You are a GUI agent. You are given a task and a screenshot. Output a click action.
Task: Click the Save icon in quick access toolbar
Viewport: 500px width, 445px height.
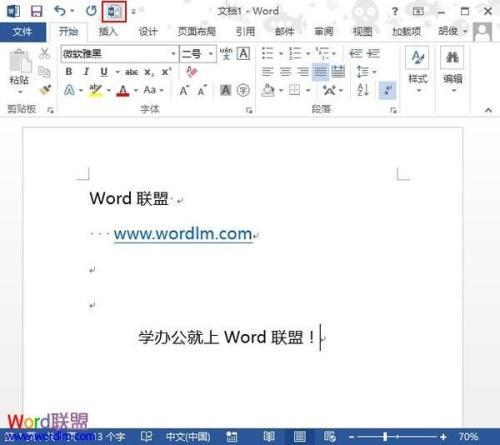36,11
